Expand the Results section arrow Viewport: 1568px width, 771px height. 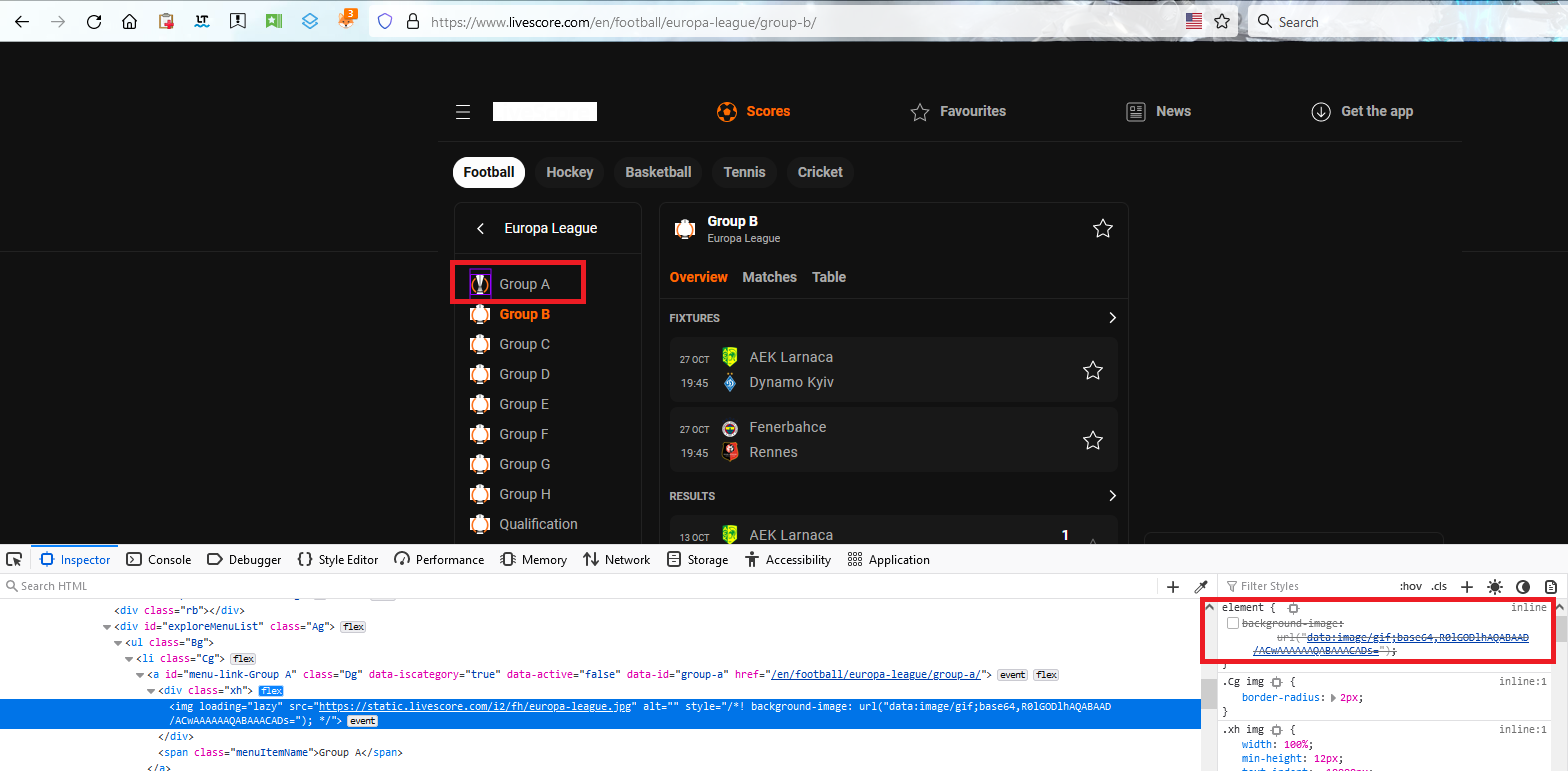click(x=1112, y=496)
